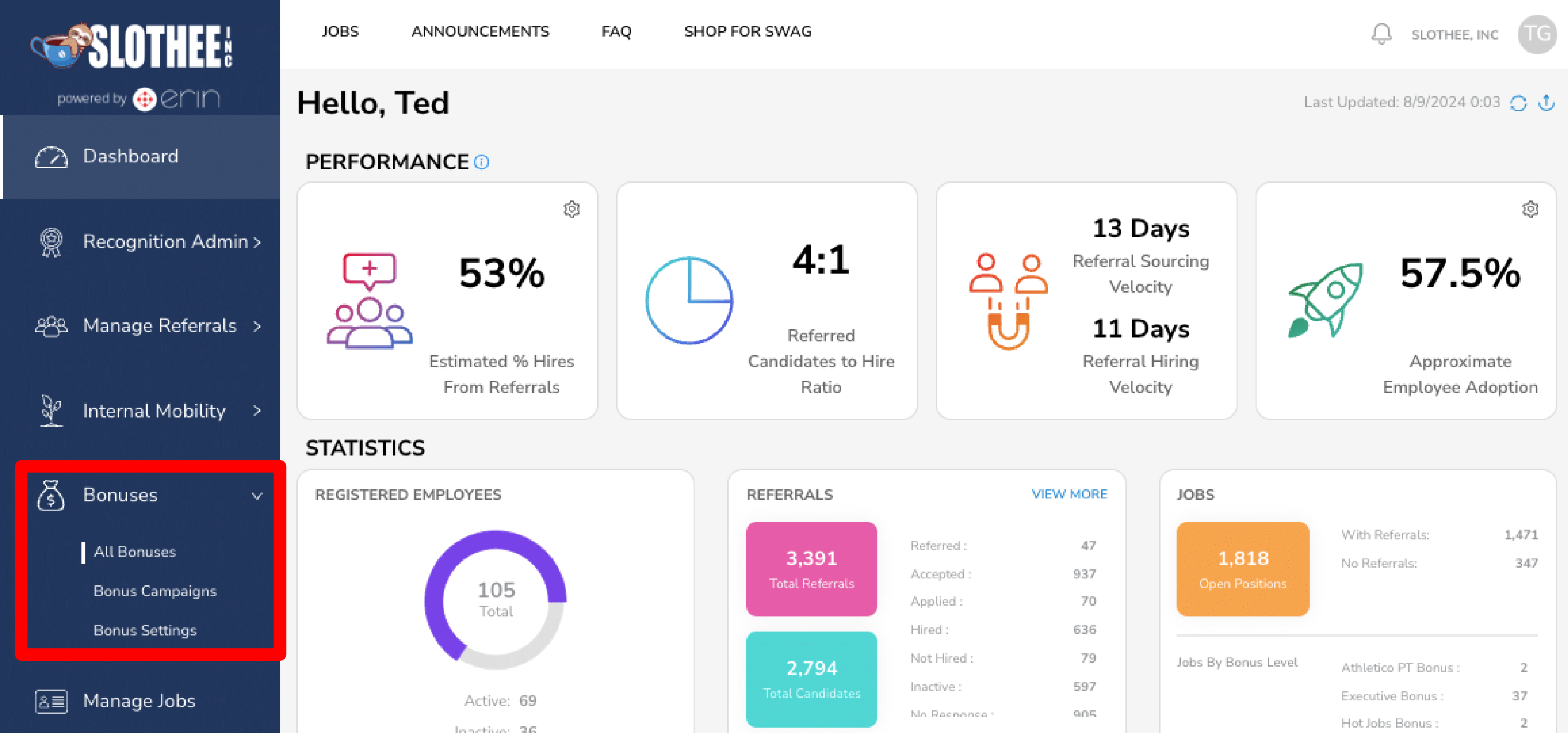Click the No Referrals count 347
This screenshot has height=733, width=1568.
tap(1526, 563)
